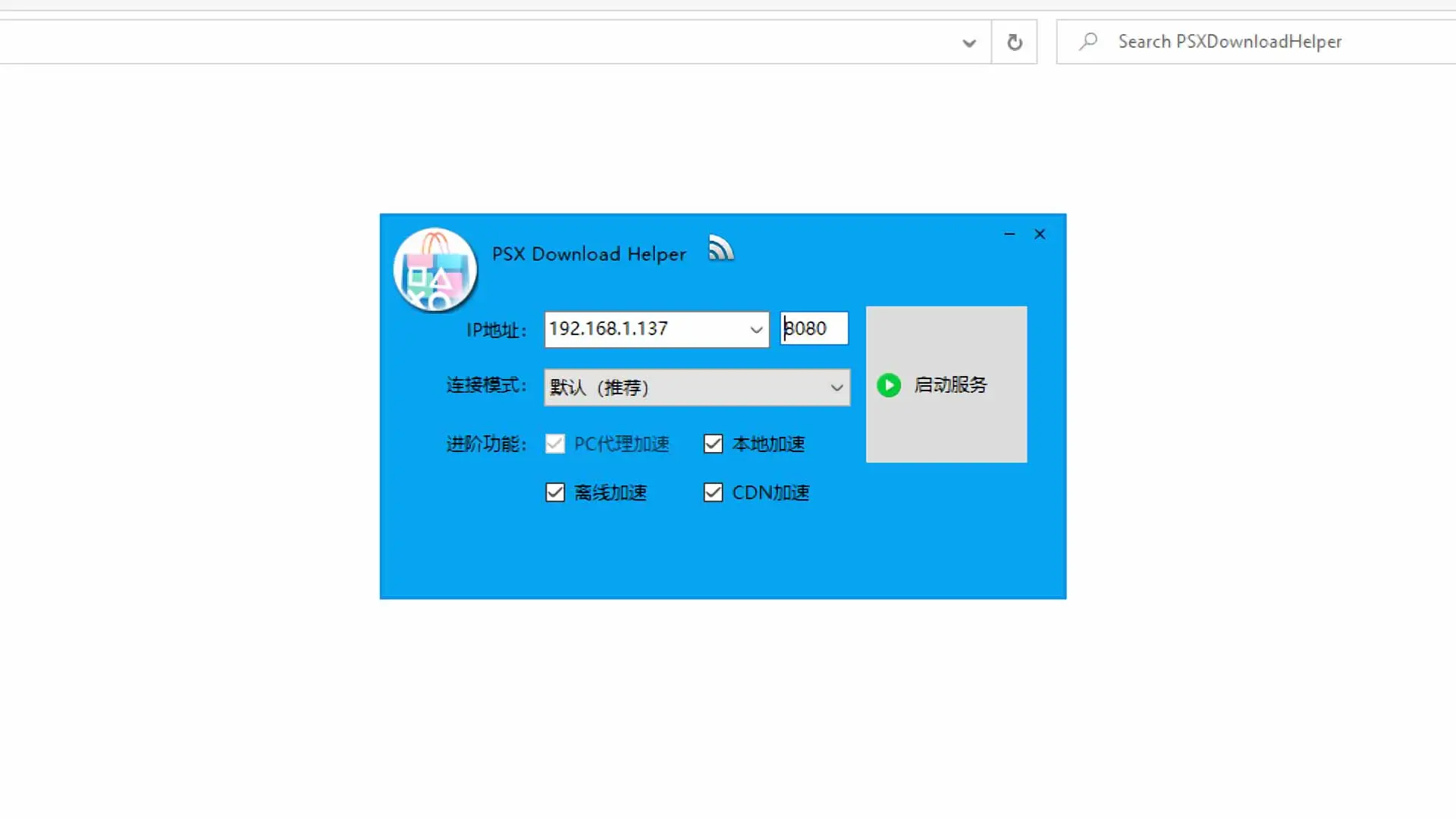The height and width of the screenshot is (819, 1456).
Task: Click the 192.168.1.137 IP address text
Action: coord(608,329)
